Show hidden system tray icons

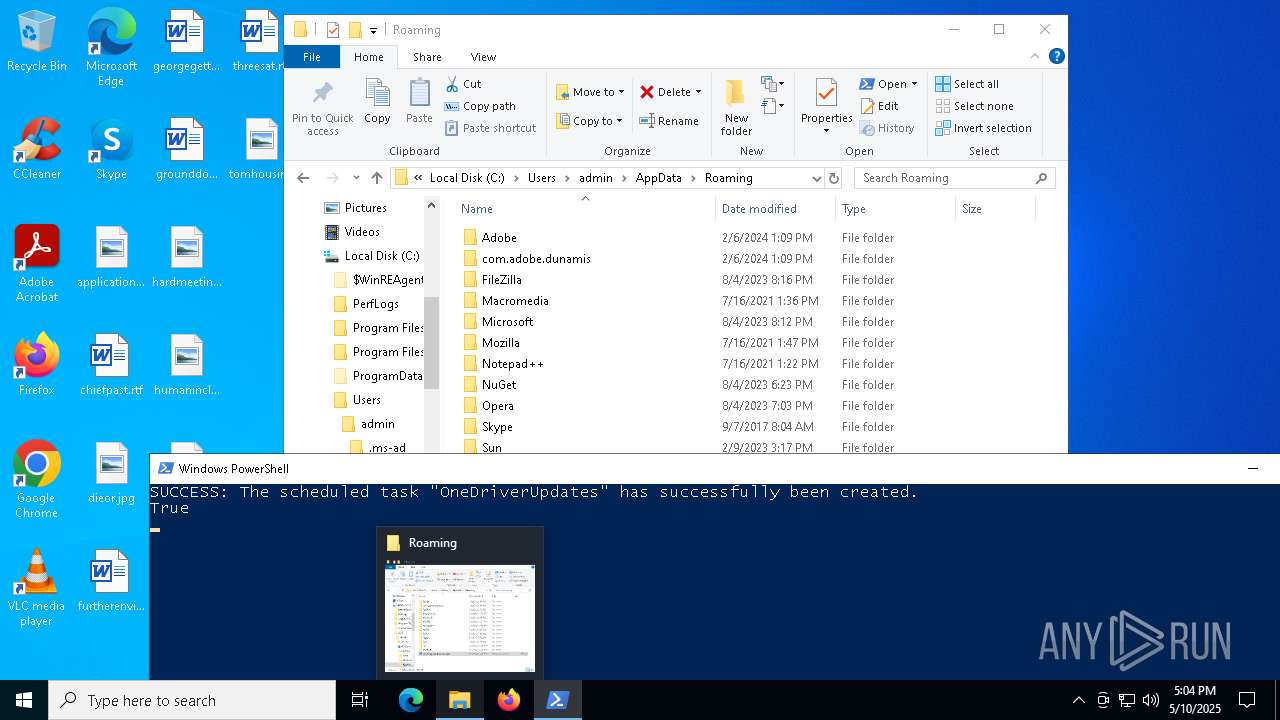coord(1078,700)
